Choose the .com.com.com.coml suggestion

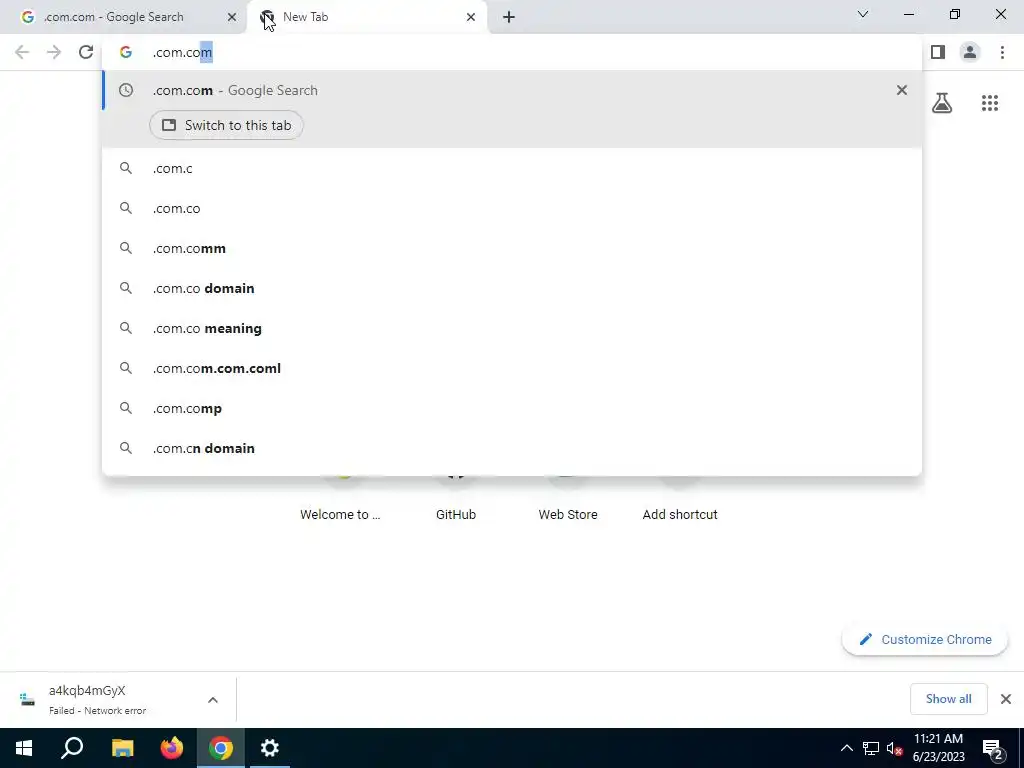tap(512, 368)
